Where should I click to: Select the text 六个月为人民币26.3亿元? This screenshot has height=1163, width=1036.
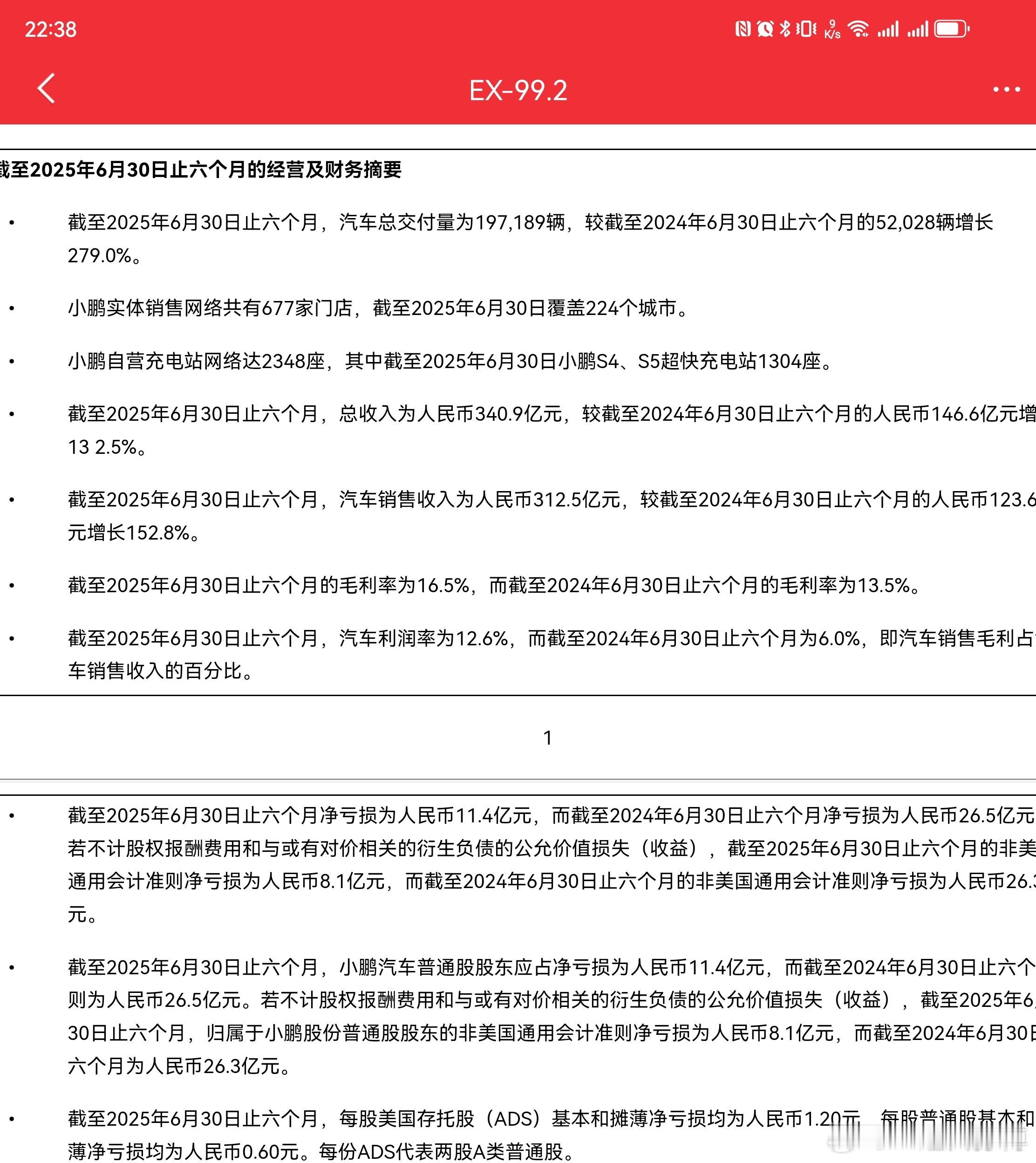(174, 1066)
